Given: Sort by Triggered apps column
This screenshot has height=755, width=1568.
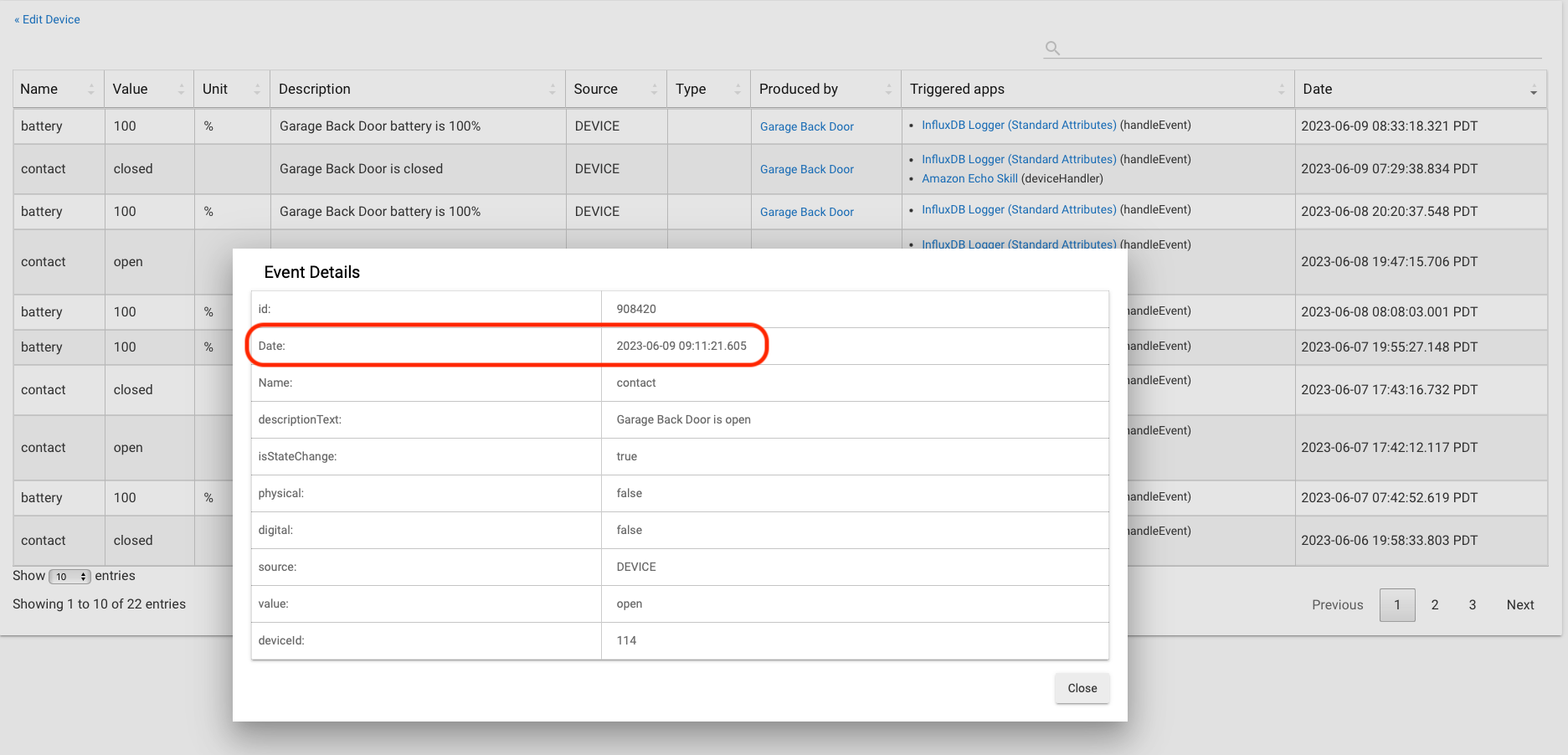Looking at the screenshot, I should 1281,90.
